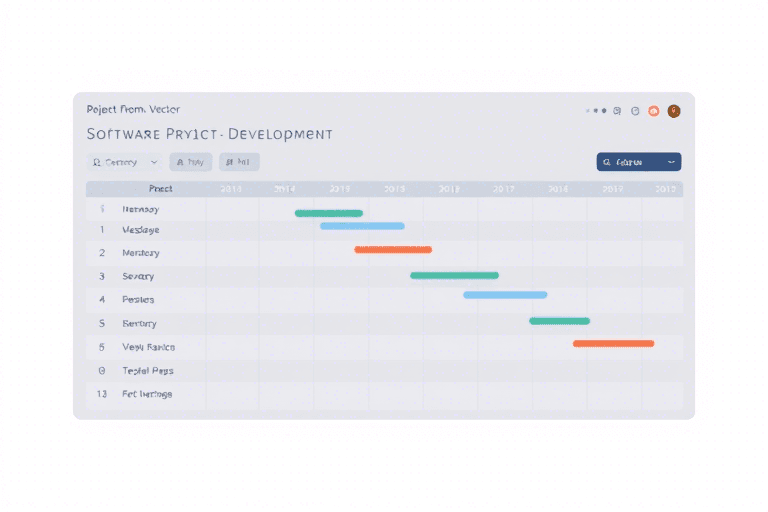768x512 pixels.
Task: Click the third filter button in the toolbar
Action: click(239, 162)
